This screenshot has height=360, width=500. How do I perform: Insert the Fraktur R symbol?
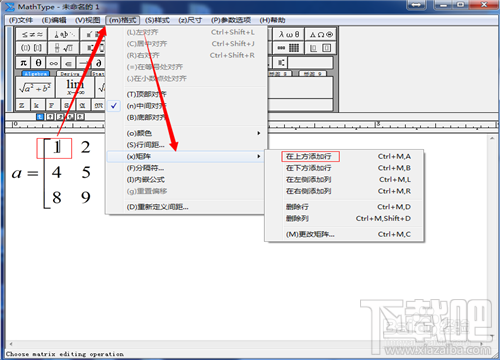(99, 105)
